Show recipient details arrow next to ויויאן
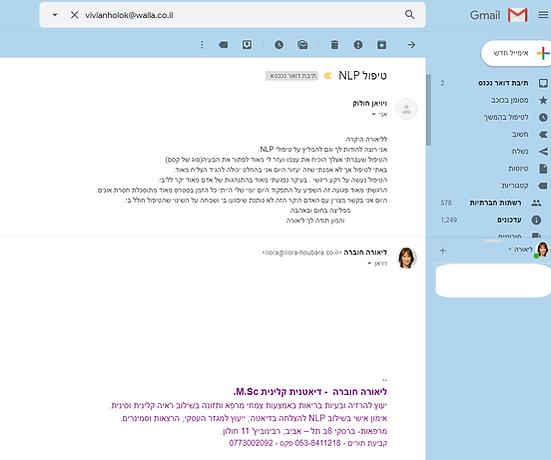Screen dimensions: 551x460 pos(369,263)
